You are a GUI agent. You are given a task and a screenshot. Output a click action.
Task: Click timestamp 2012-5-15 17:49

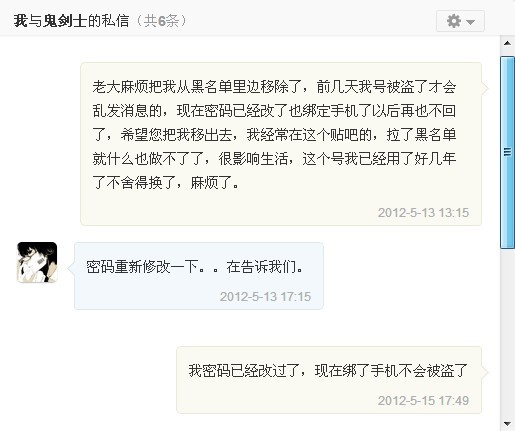423,401
